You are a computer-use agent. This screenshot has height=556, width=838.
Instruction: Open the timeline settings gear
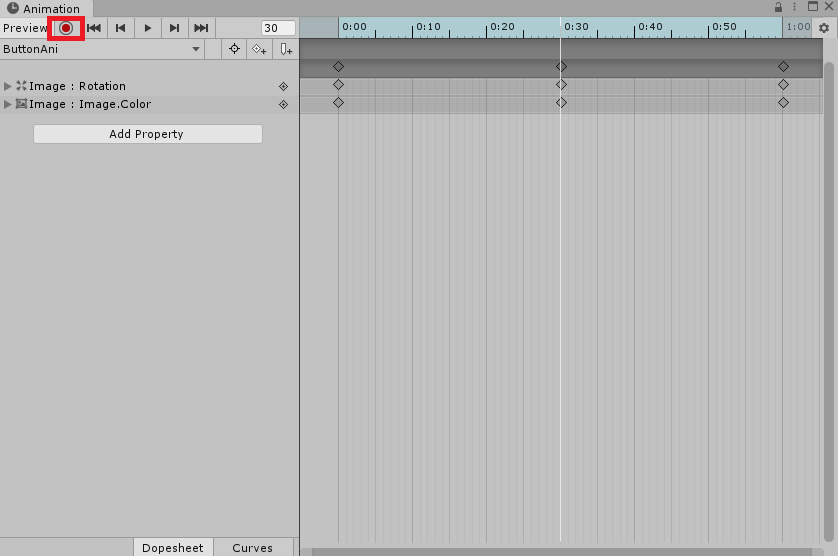tap(824, 28)
